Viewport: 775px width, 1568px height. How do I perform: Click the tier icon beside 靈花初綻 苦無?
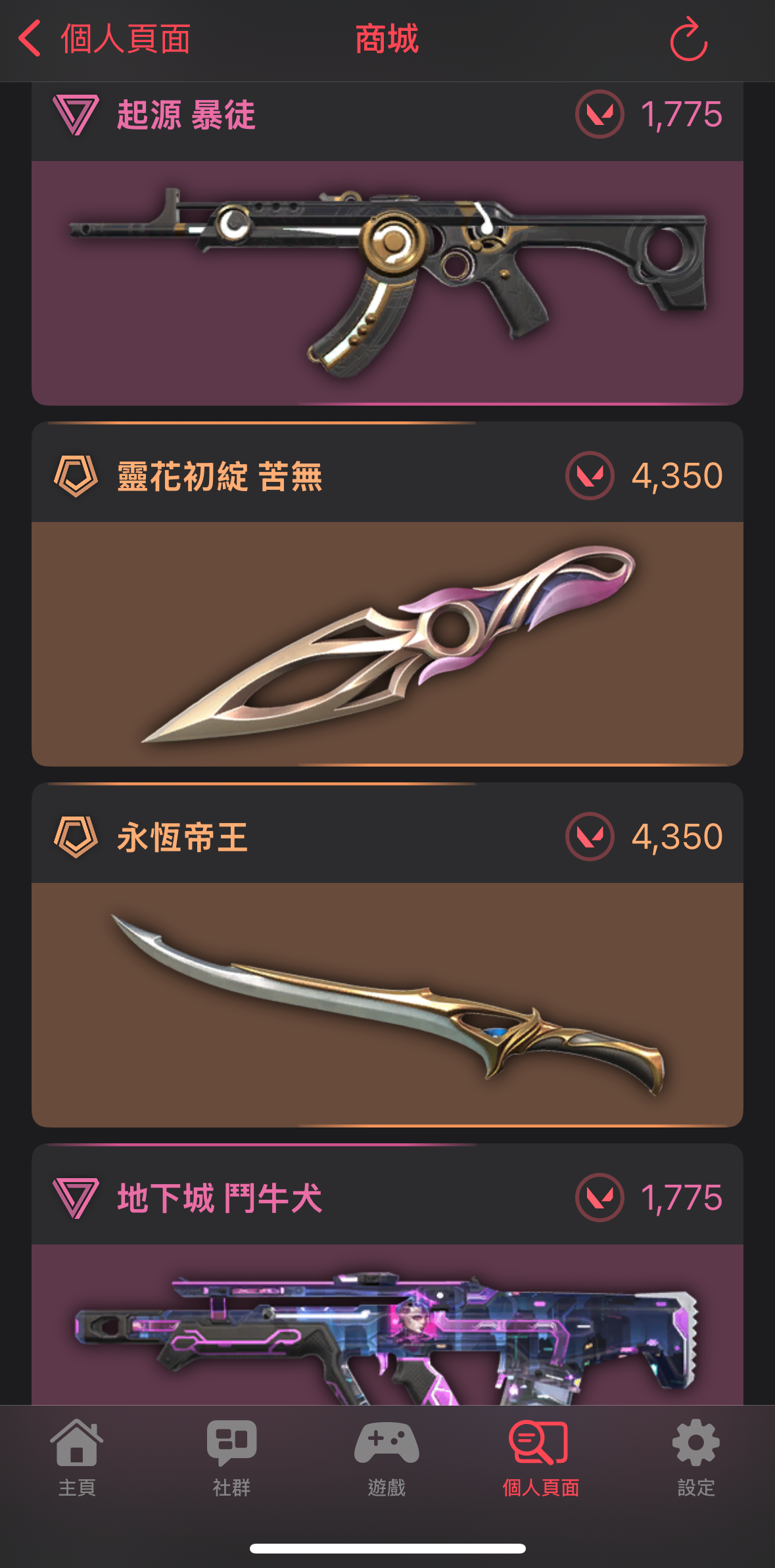pos(76,475)
